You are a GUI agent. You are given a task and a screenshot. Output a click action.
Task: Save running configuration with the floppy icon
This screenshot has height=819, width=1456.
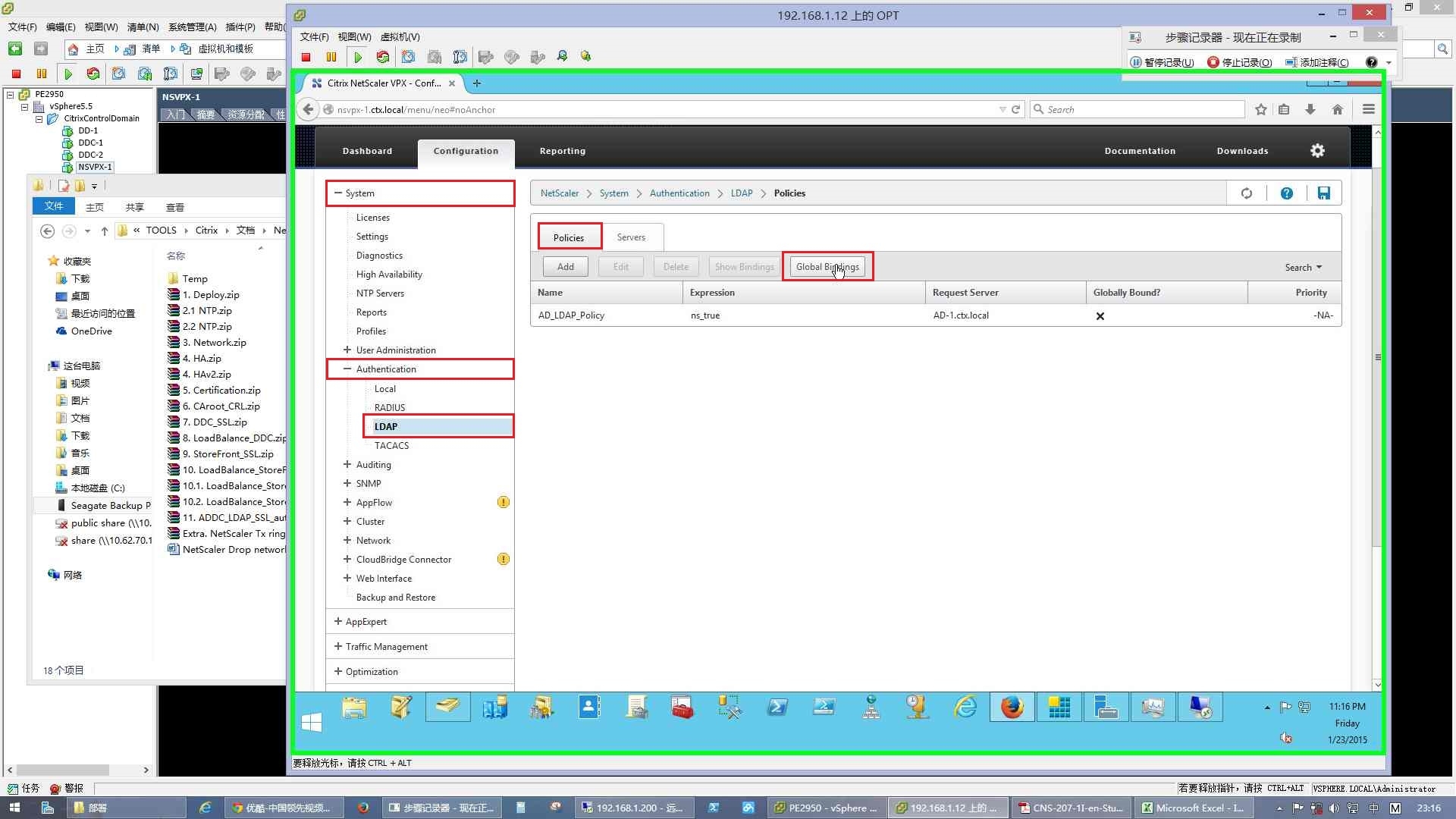pyautogui.click(x=1323, y=193)
